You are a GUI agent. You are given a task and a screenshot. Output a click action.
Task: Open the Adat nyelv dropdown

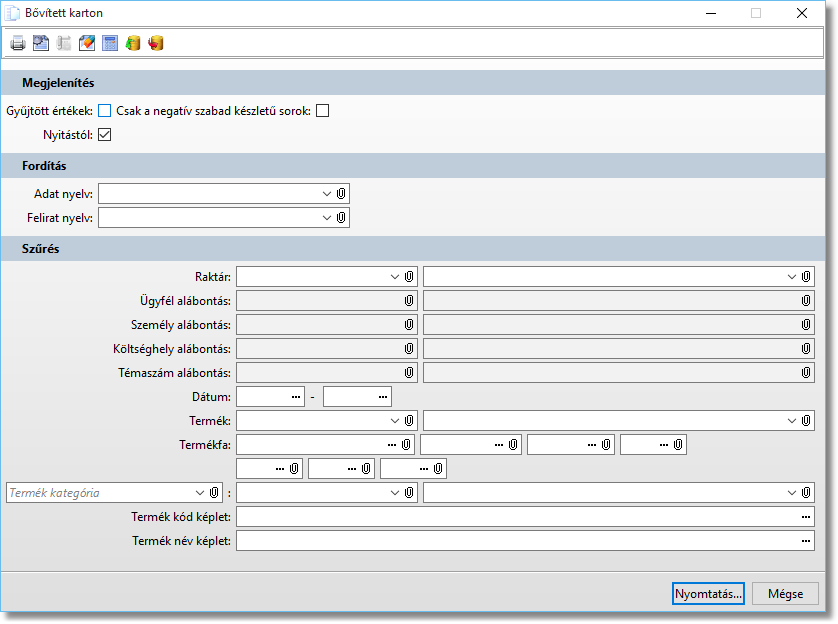[327, 194]
